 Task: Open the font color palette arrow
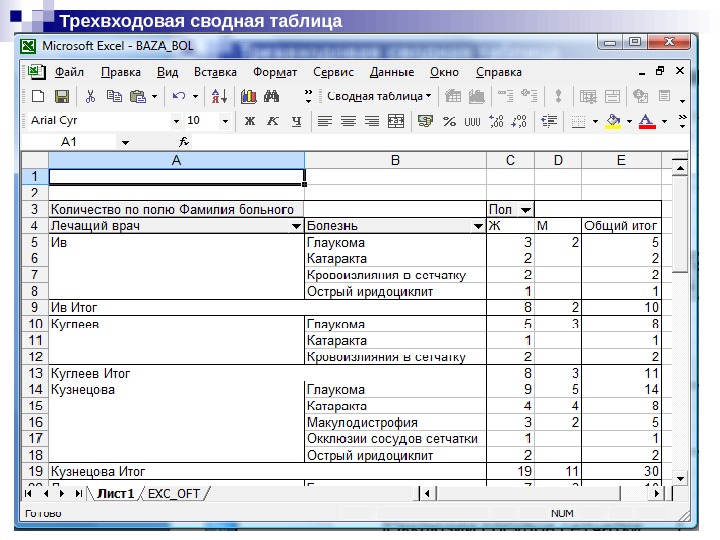tap(664, 122)
